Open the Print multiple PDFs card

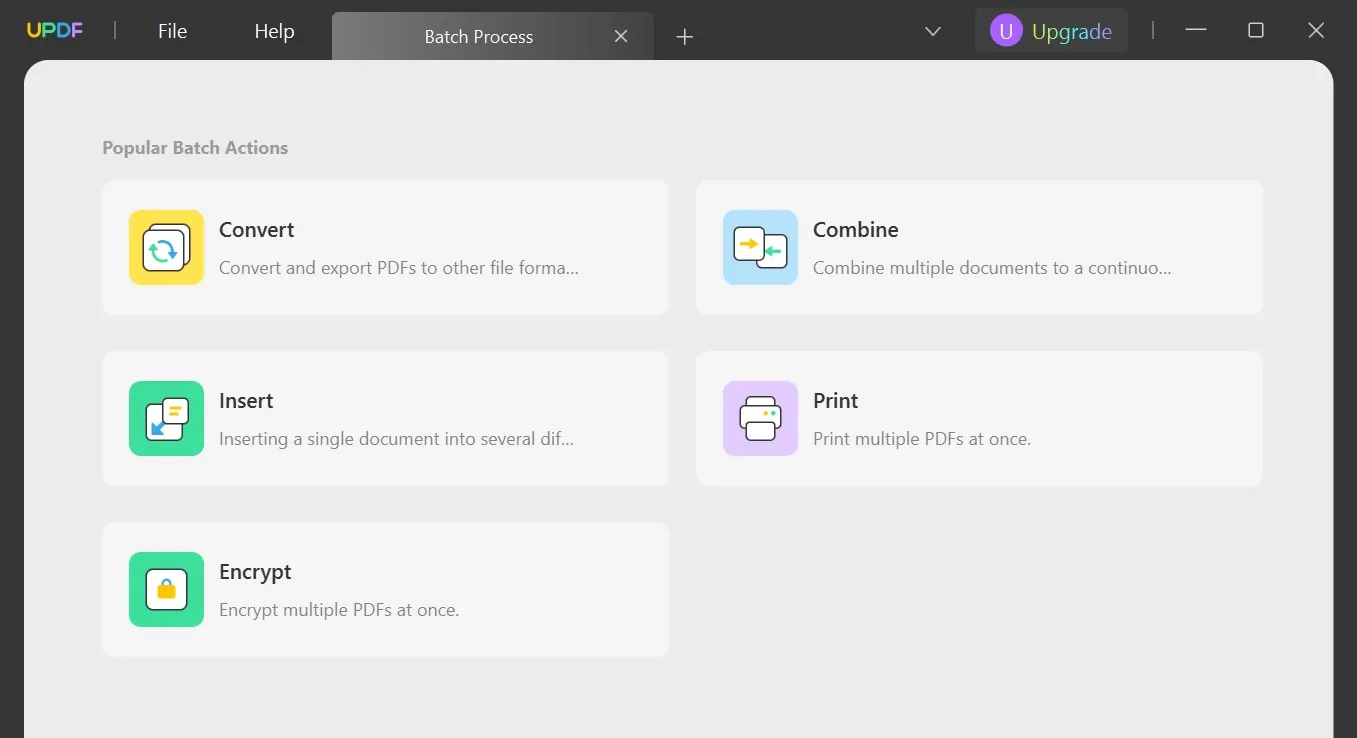coord(979,418)
